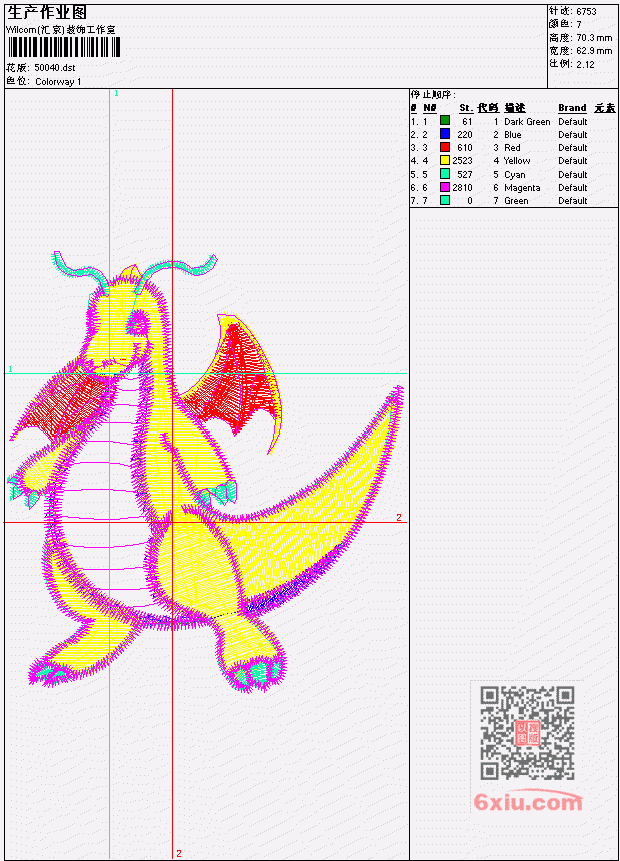Click the swatch in row 7 Green
620x861 pixels.
point(445,200)
